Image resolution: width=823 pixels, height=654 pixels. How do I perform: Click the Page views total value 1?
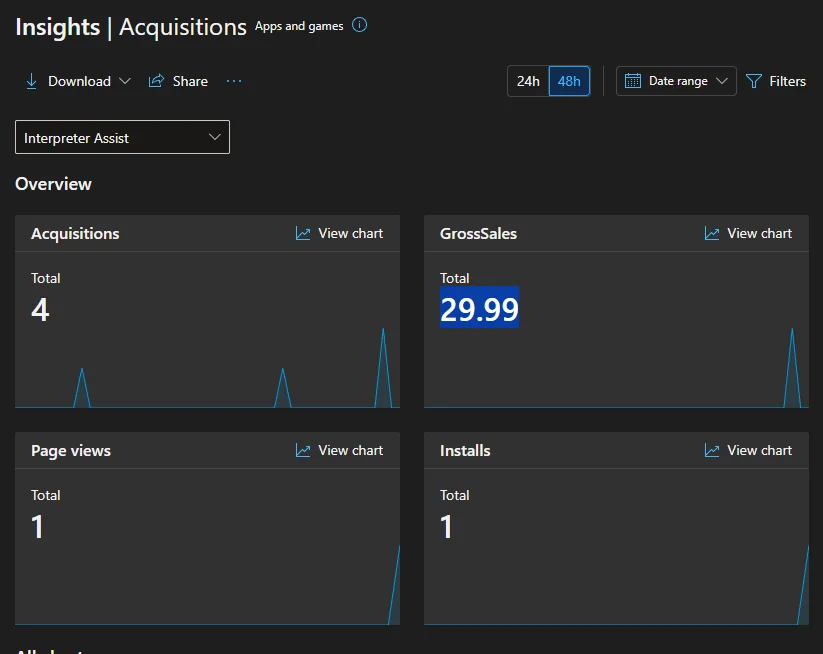[x=37, y=526]
